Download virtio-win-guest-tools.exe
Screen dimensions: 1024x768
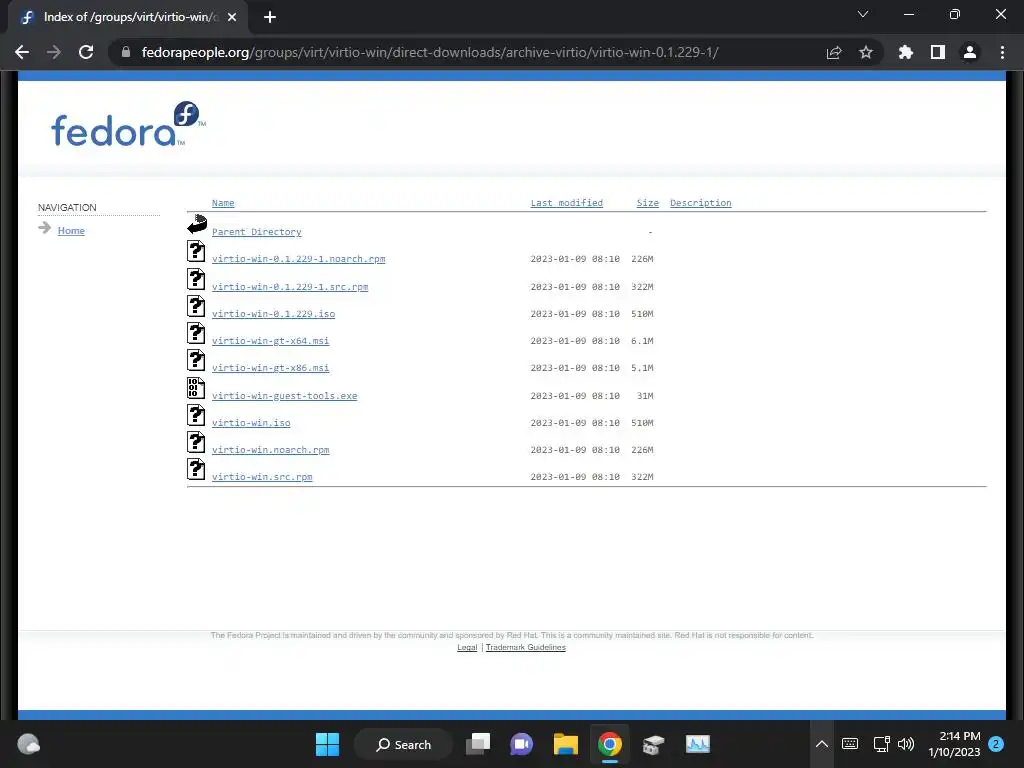pyautogui.click(x=284, y=396)
